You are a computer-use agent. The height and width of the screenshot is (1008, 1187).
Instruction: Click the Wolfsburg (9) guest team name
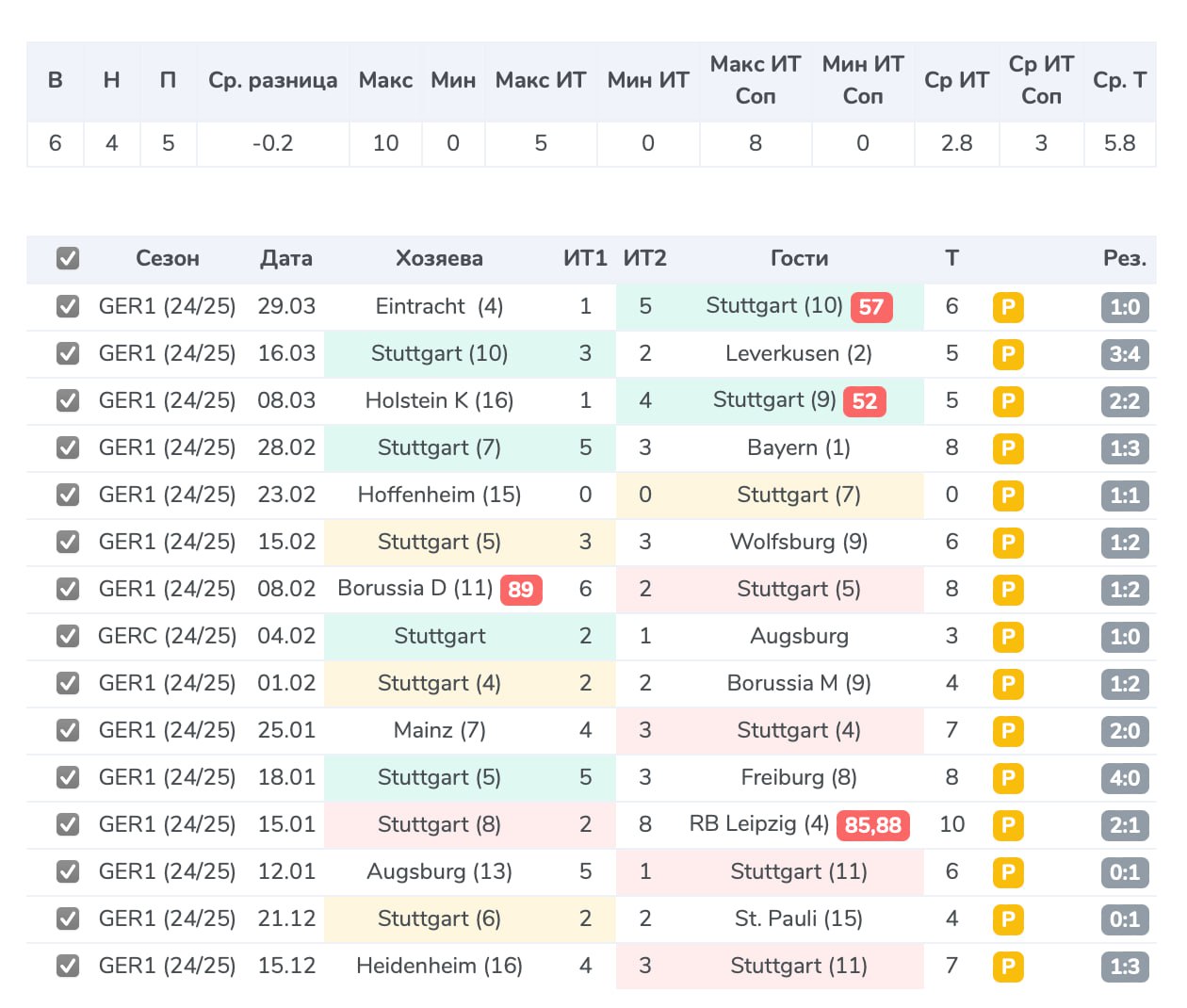tap(799, 542)
